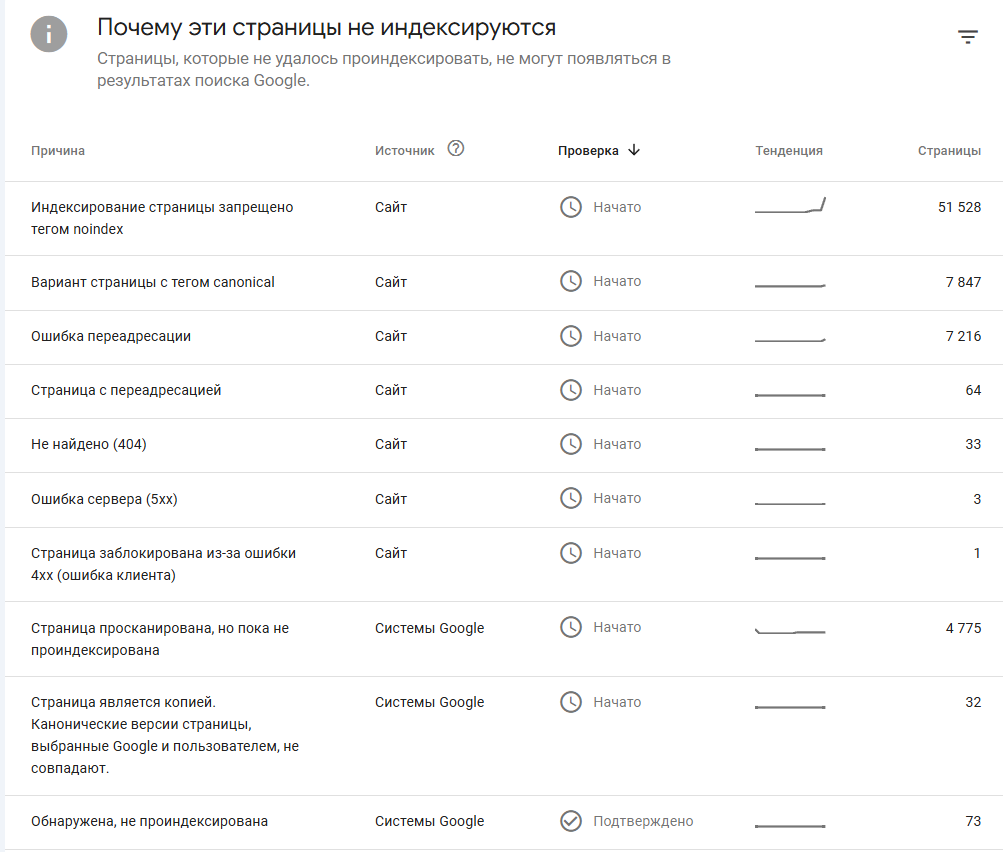The image size is (1003, 852).
Task: Open the Страница является копией row
Action: tap(504, 736)
